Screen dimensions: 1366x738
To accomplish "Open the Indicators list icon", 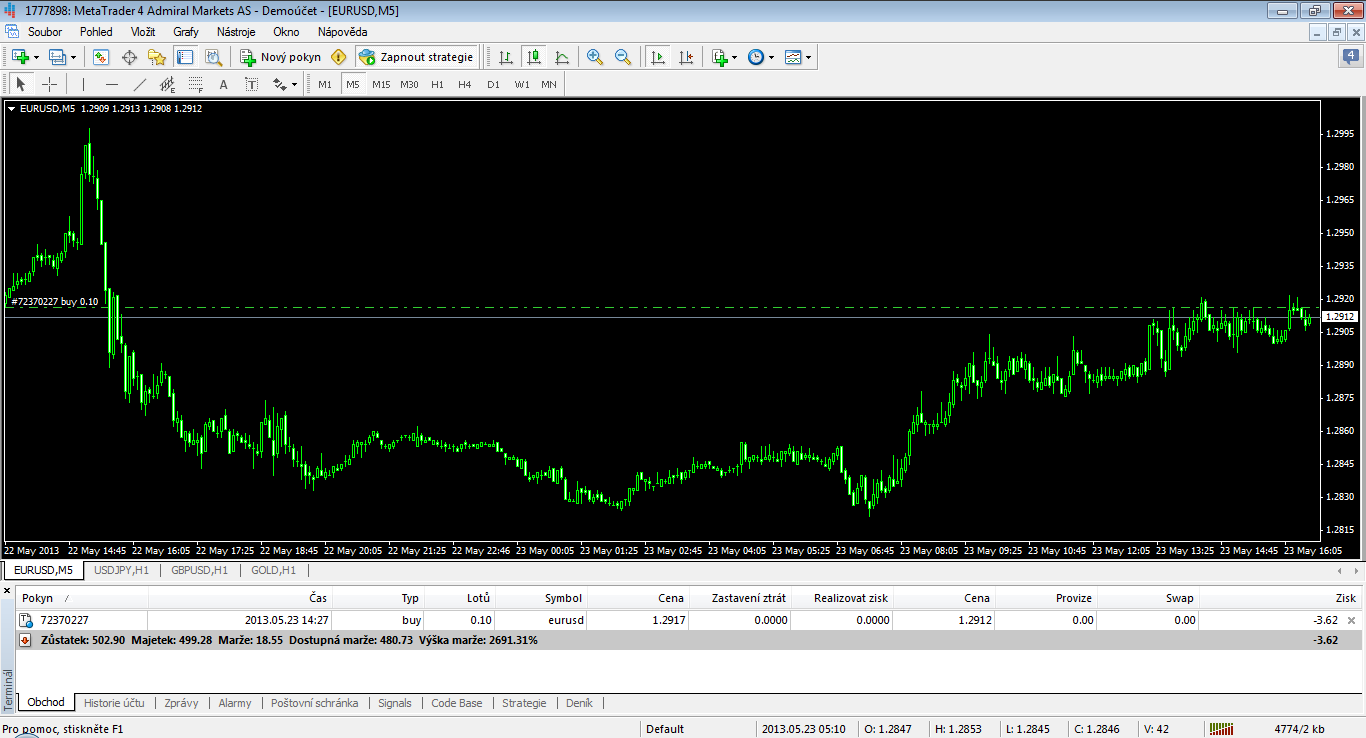I will (720, 57).
